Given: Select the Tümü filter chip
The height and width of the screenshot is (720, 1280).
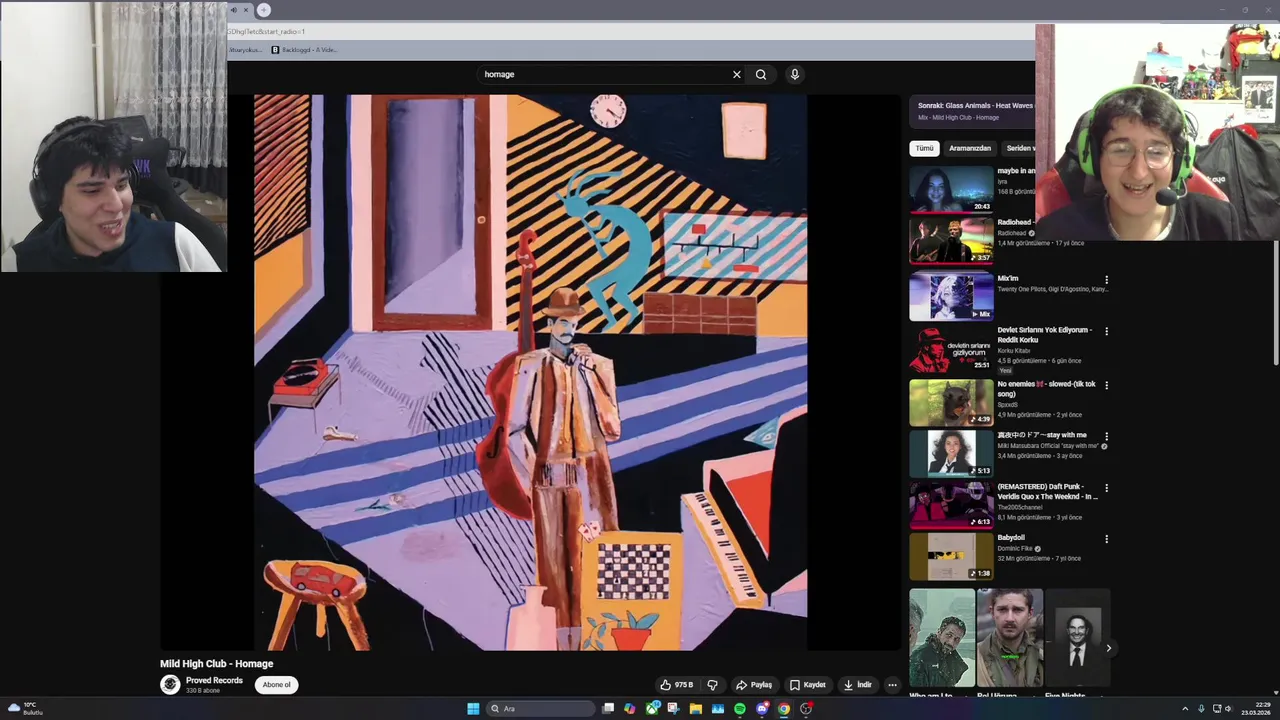Looking at the screenshot, I should 924,148.
